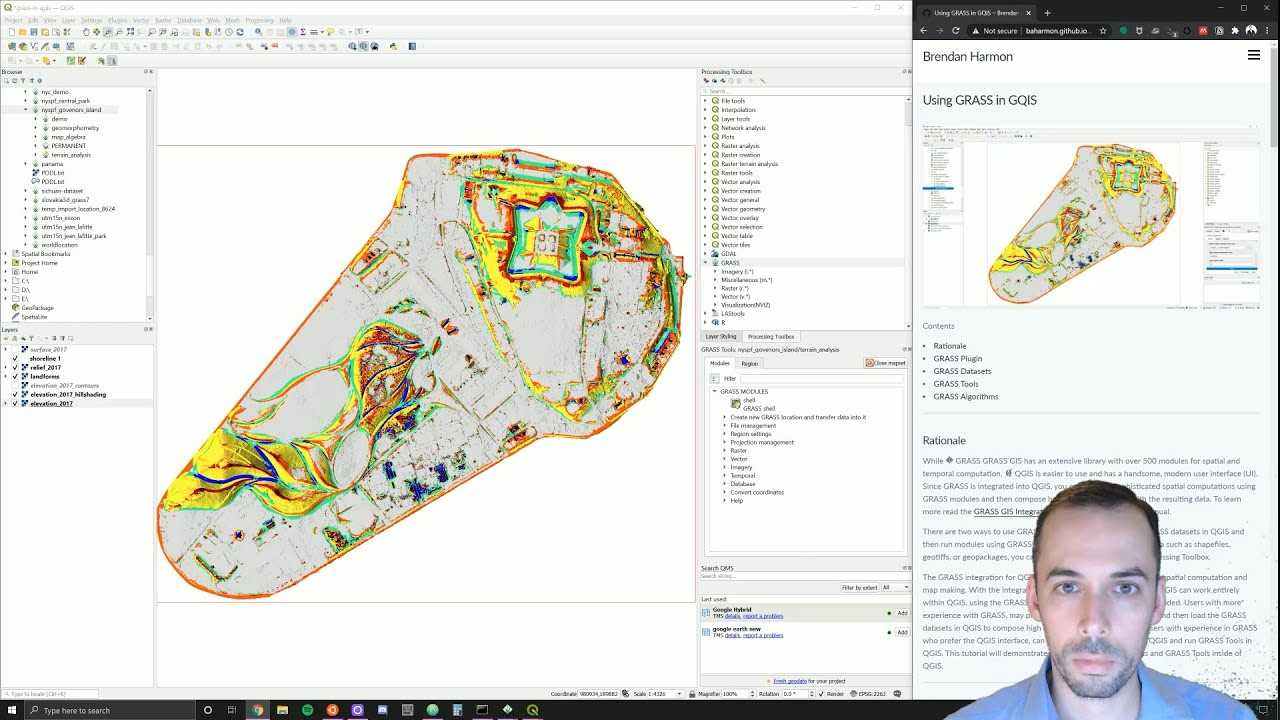Click the Map Tips speech bubble icon

[330, 31]
